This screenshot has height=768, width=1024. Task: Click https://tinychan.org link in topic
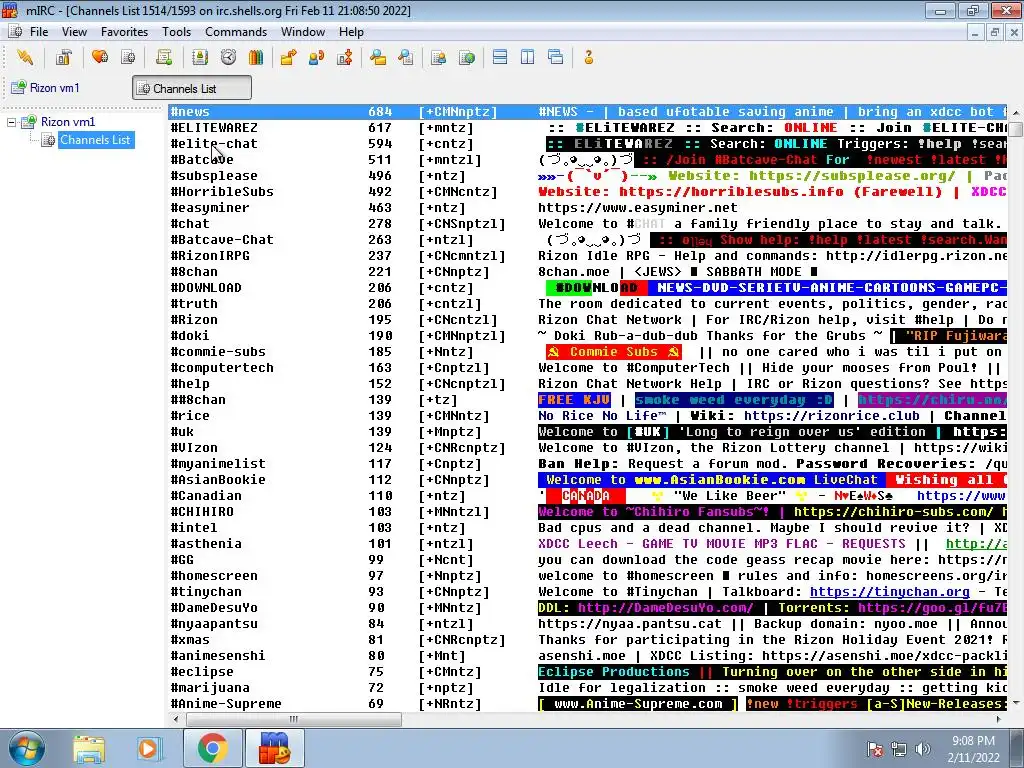pyautogui.click(x=889, y=592)
